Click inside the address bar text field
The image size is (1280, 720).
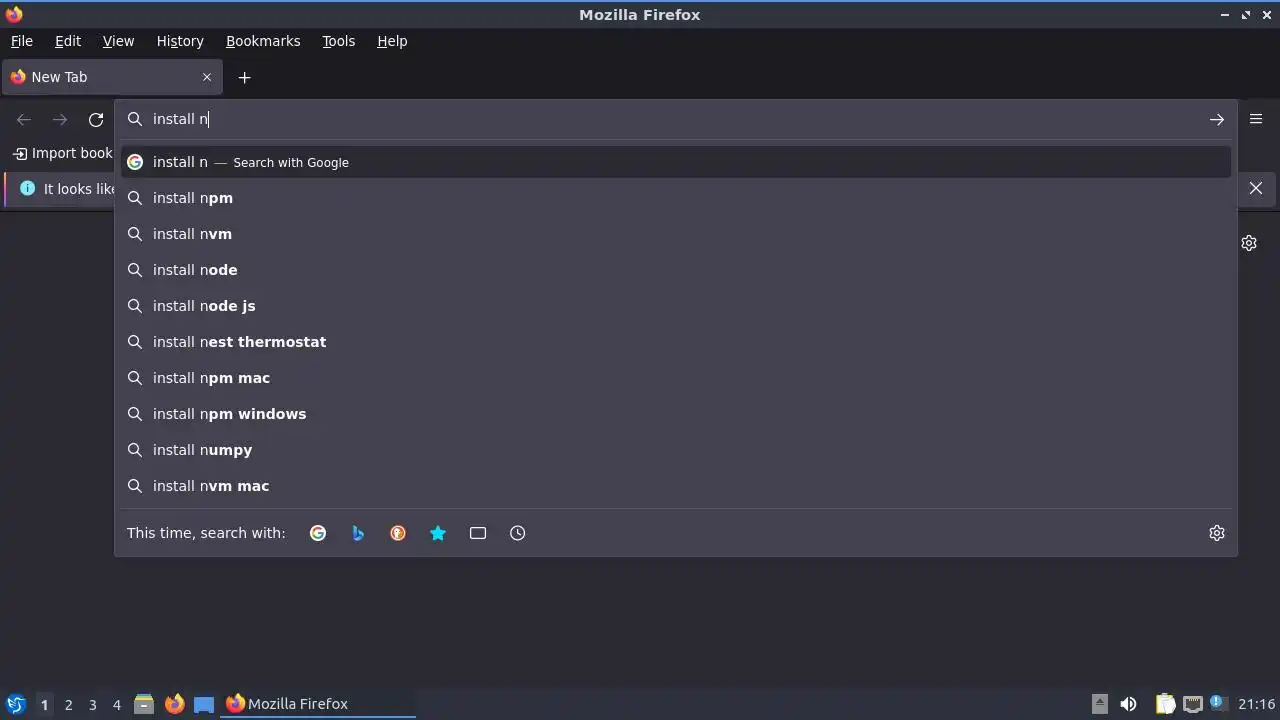click(x=675, y=119)
